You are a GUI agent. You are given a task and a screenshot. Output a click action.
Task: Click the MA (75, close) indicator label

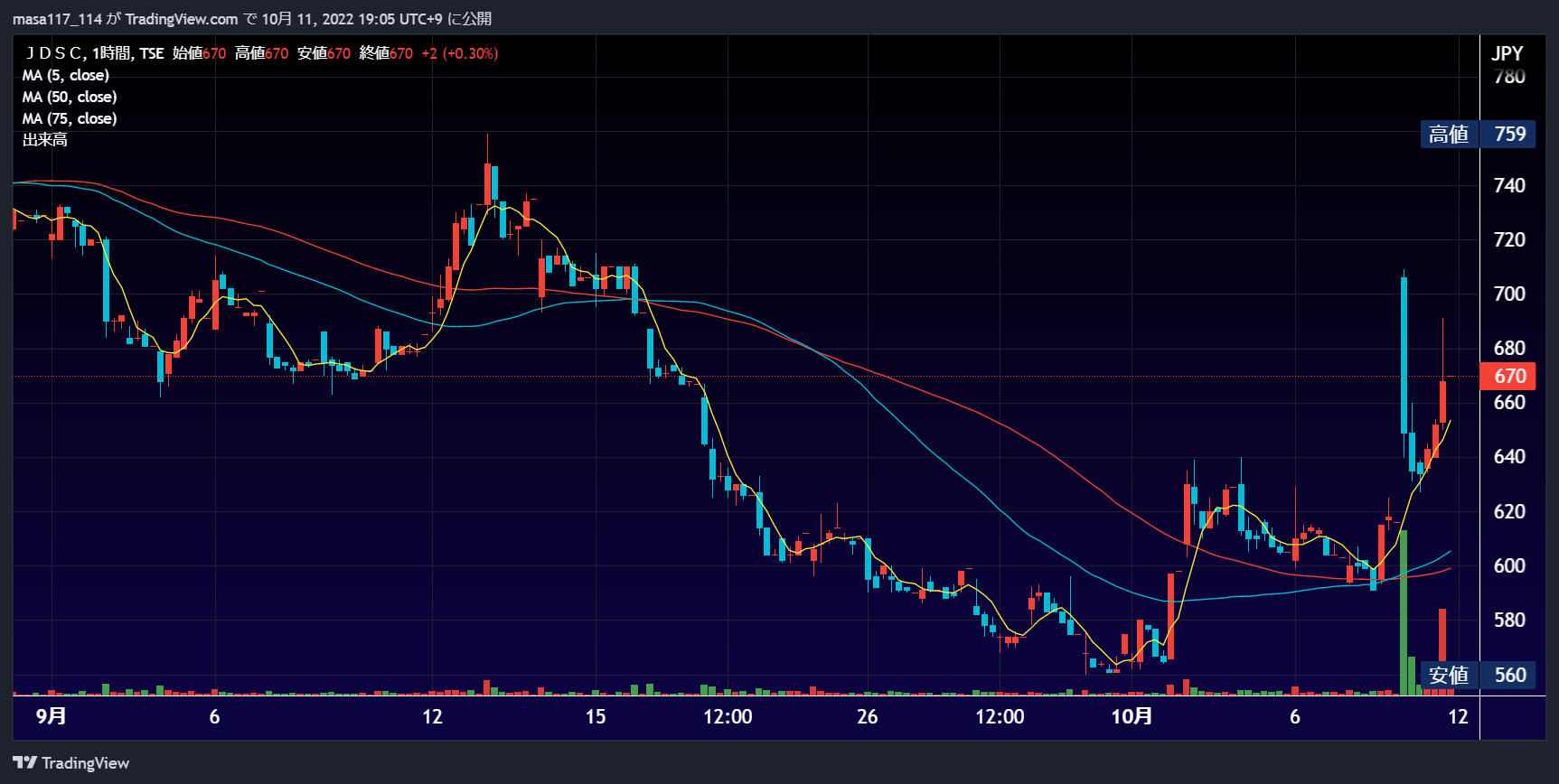click(x=70, y=118)
